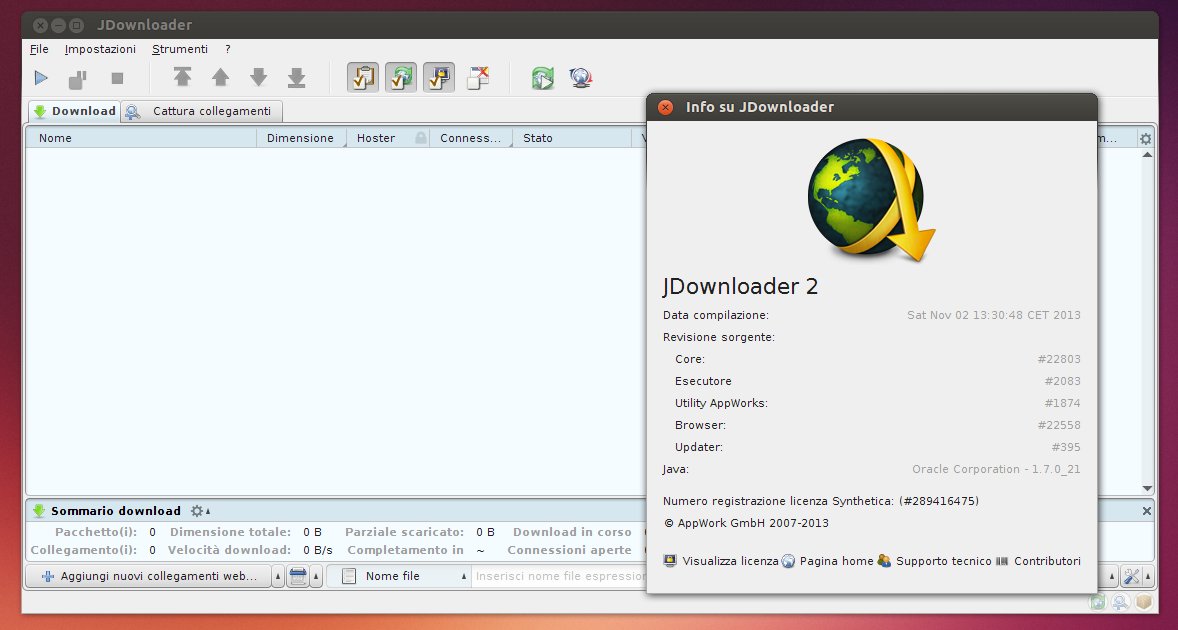
Task: Click the cardboard box status icon
Action: point(1143,602)
